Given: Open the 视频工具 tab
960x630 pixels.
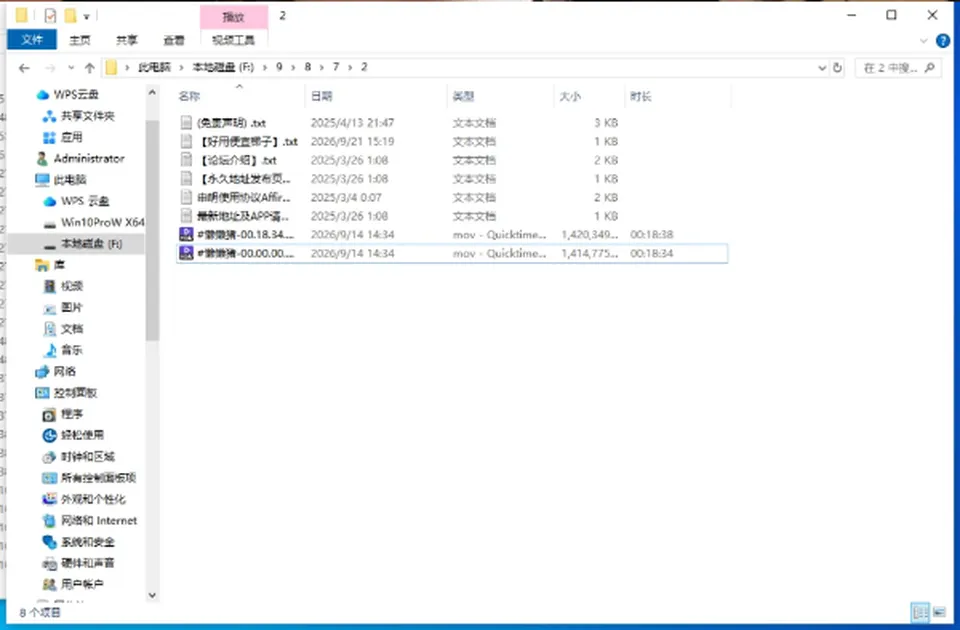Looking at the screenshot, I should pos(233,40).
